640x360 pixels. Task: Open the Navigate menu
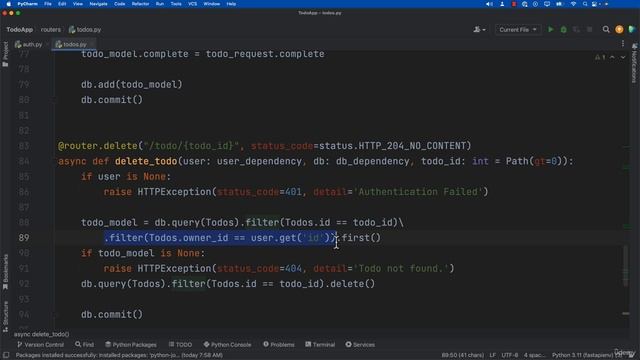(98, 4)
